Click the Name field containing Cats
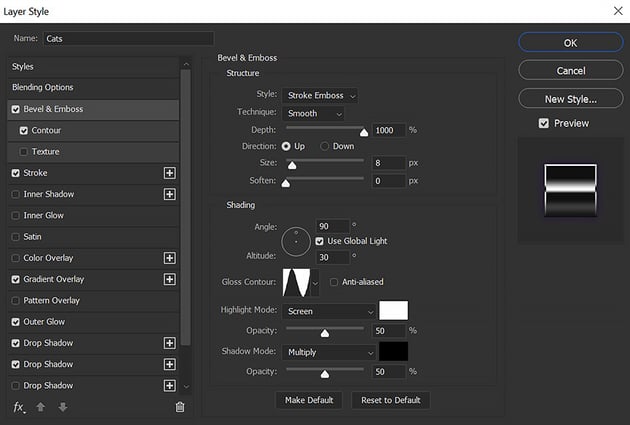Screen dimensions: 630x425 pos(127,38)
